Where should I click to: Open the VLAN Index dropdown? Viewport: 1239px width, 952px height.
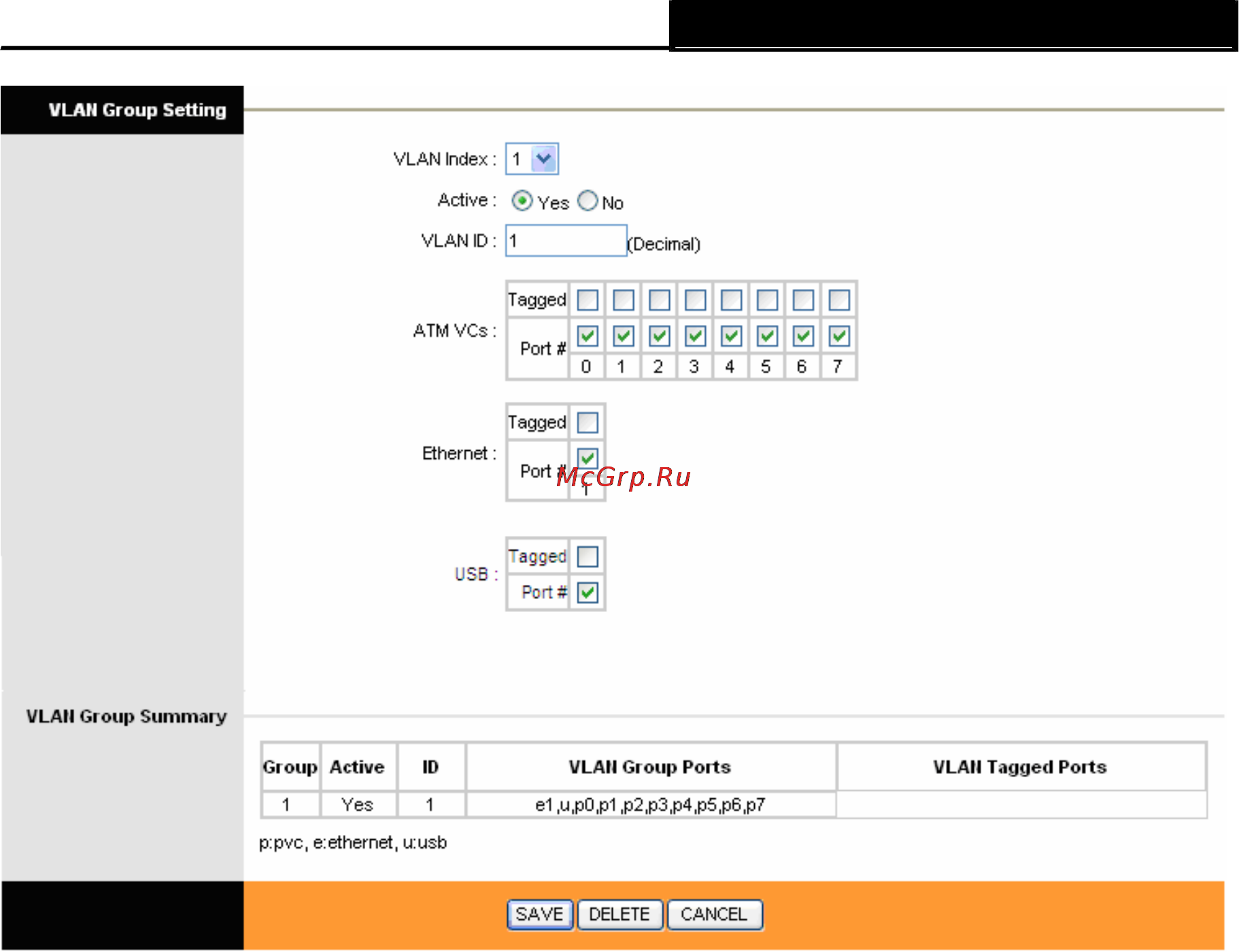(532, 159)
